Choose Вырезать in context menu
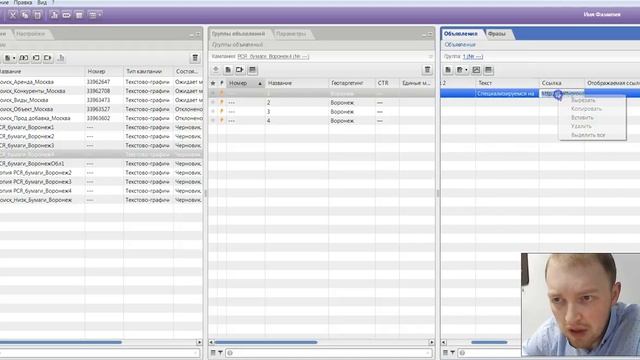 click(x=583, y=100)
